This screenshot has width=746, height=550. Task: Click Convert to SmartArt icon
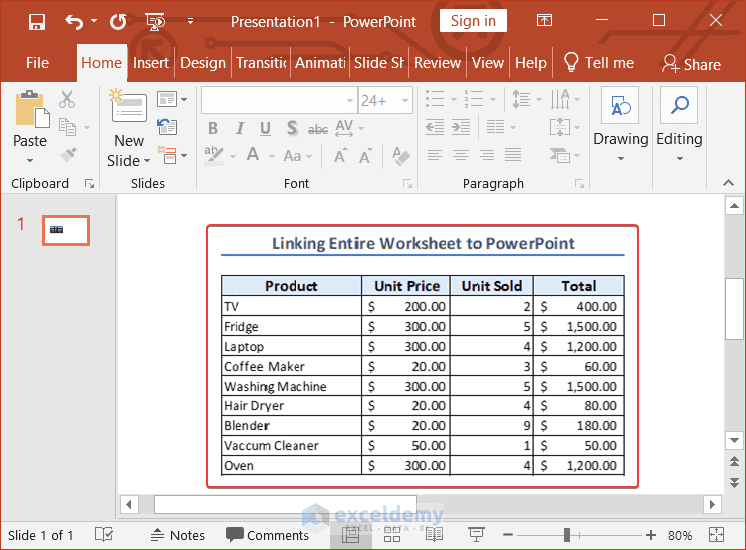tap(560, 155)
